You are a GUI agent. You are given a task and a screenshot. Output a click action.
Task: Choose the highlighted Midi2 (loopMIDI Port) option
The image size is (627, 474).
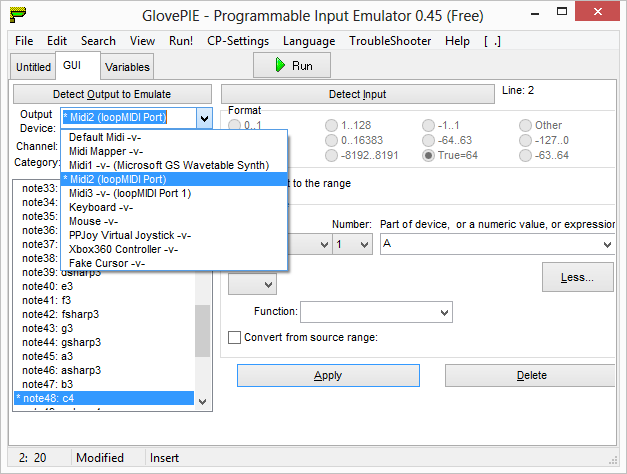click(x=174, y=179)
